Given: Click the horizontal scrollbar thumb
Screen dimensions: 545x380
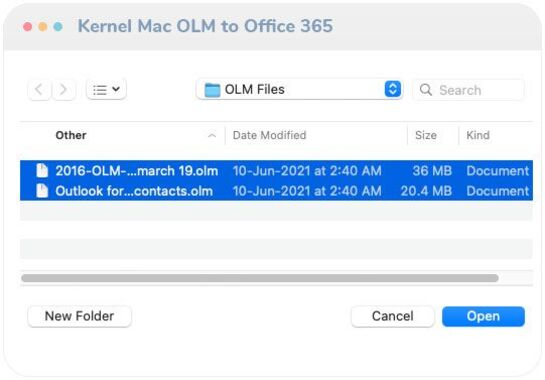Looking at the screenshot, I should click(x=260, y=278).
